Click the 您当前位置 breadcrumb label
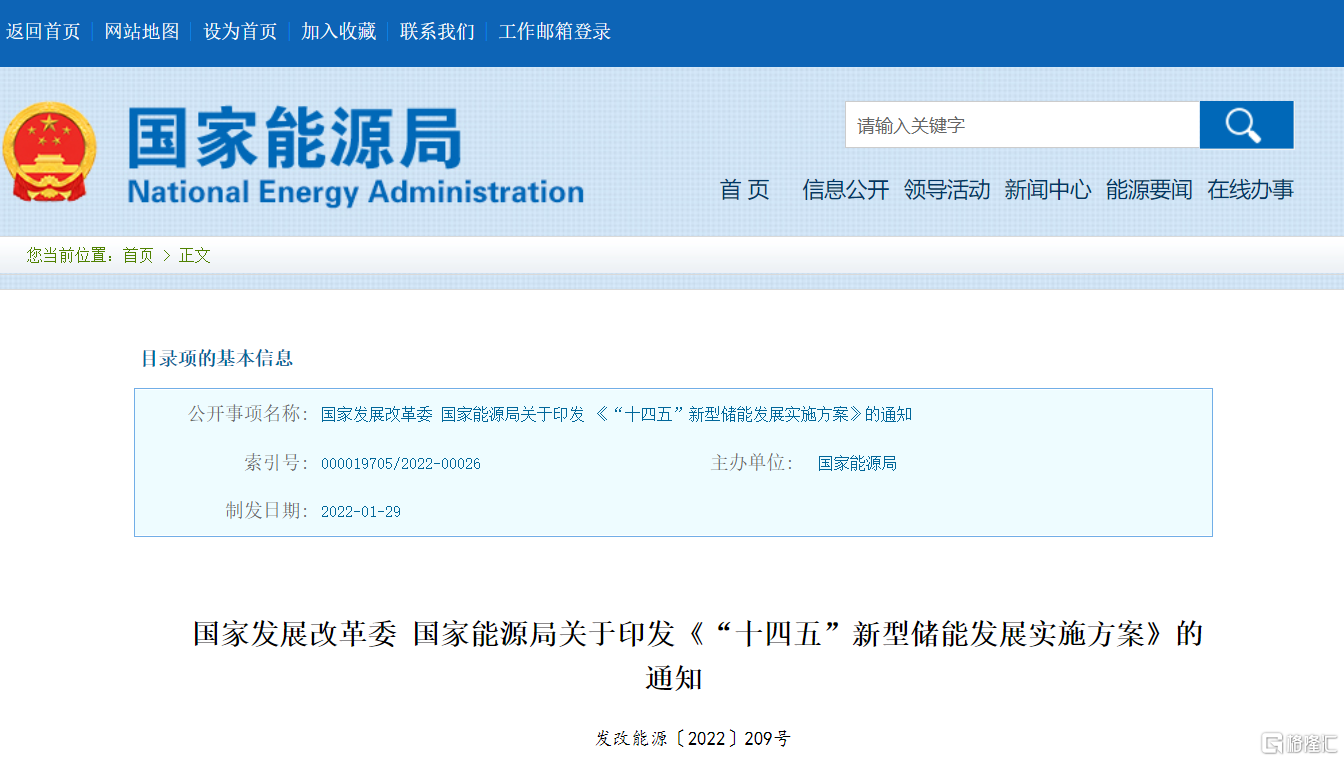Viewport: 1344px width, 762px height. pyautogui.click(x=72, y=255)
